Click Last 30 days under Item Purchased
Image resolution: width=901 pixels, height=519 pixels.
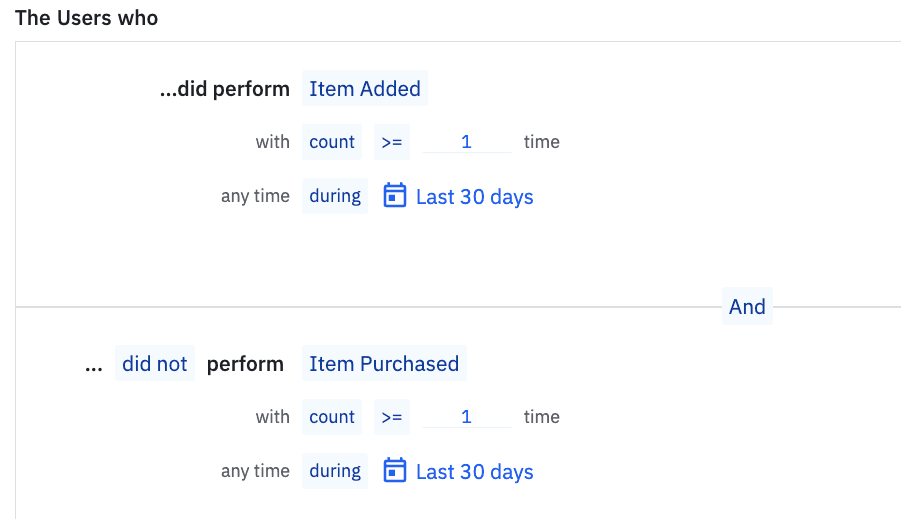(x=474, y=472)
